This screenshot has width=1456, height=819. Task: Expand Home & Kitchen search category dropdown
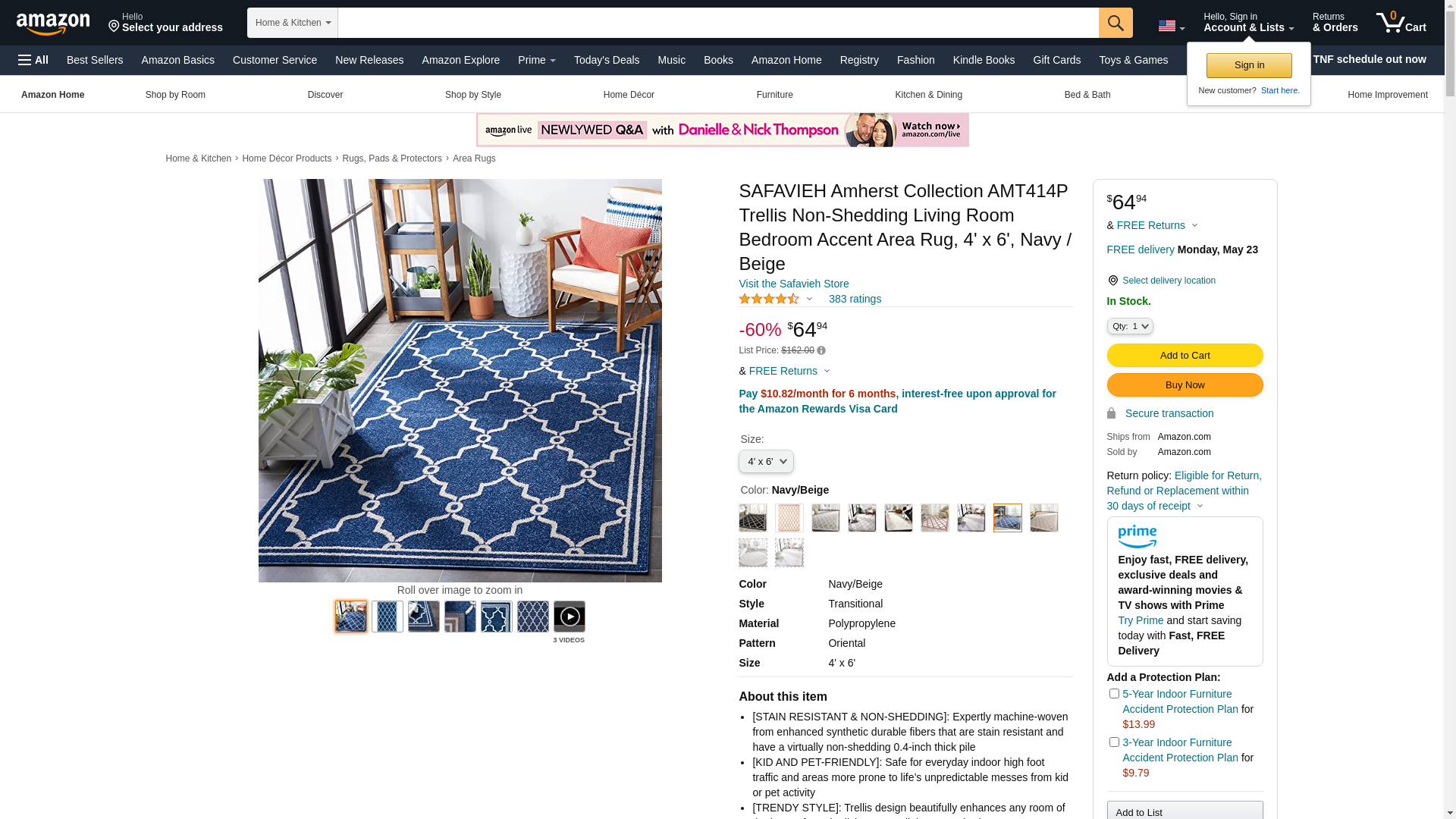pyautogui.click(x=293, y=23)
